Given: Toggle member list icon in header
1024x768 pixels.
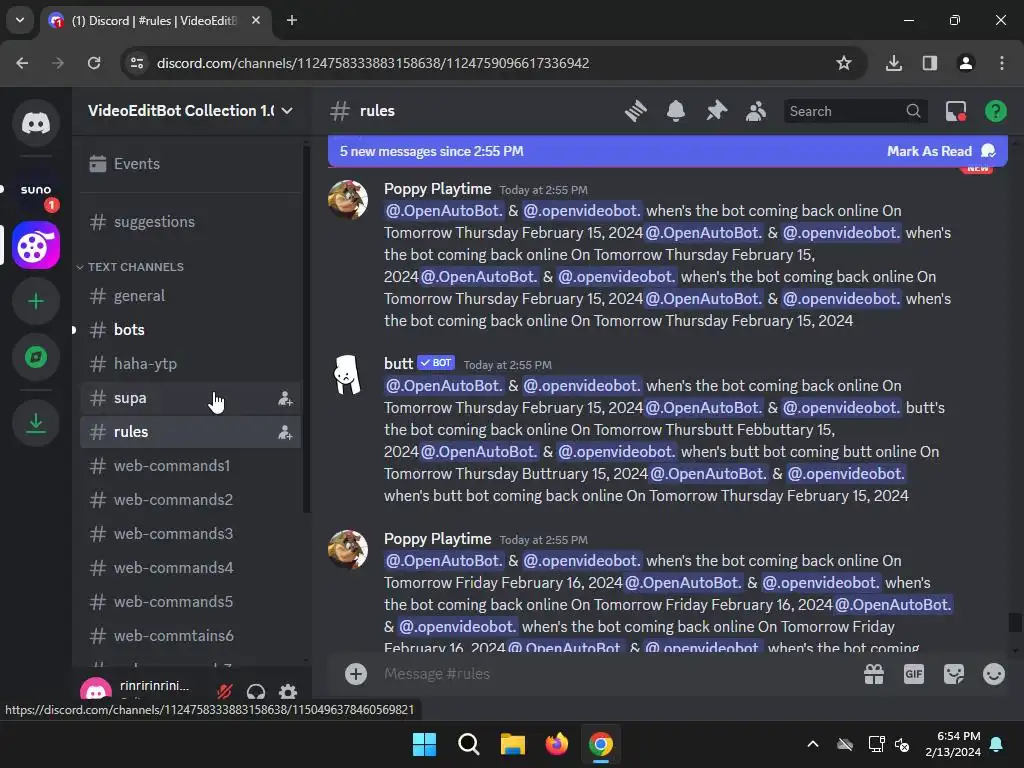Looking at the screenshot, I should (756, 111).
